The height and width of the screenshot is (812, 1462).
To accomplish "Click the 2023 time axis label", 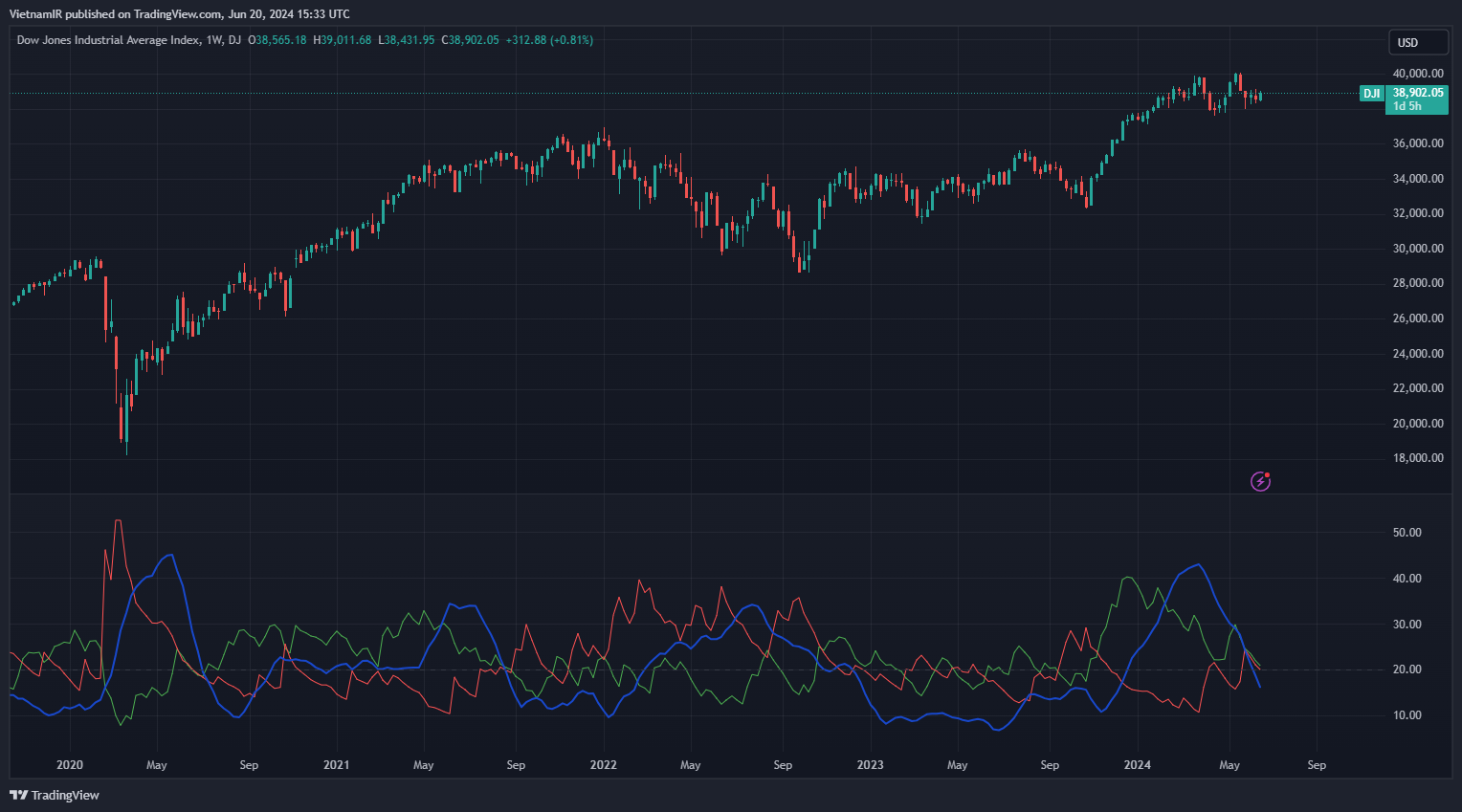I will [x=870, y=765].
